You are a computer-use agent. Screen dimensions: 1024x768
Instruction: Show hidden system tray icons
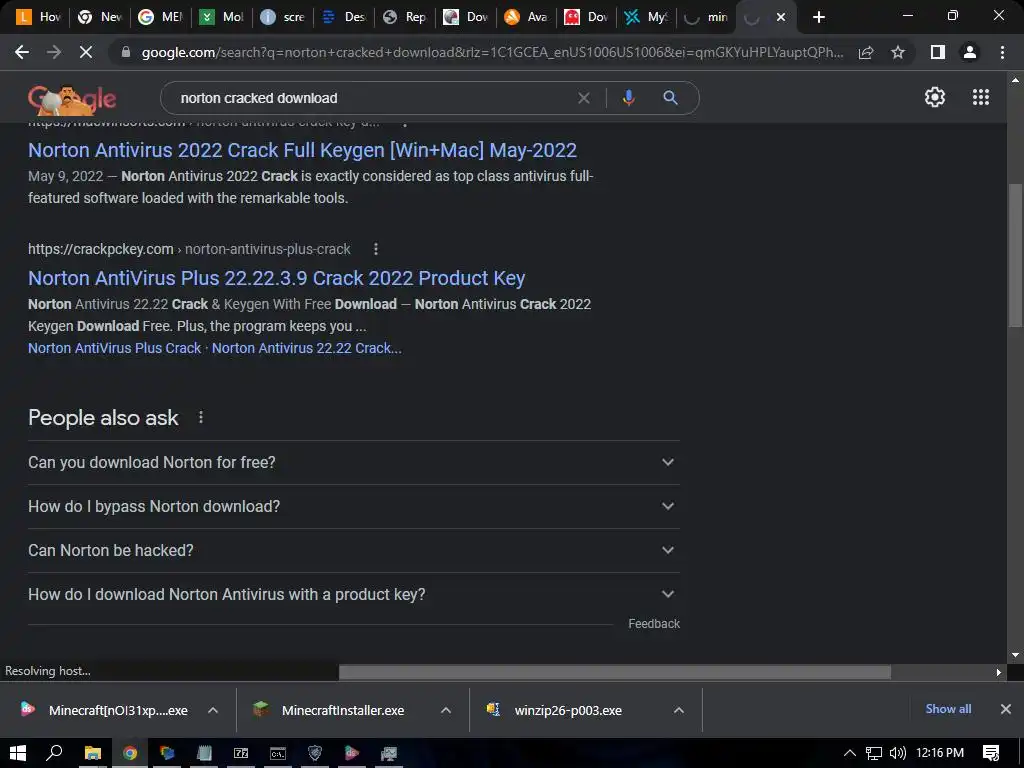coord(850,753)
